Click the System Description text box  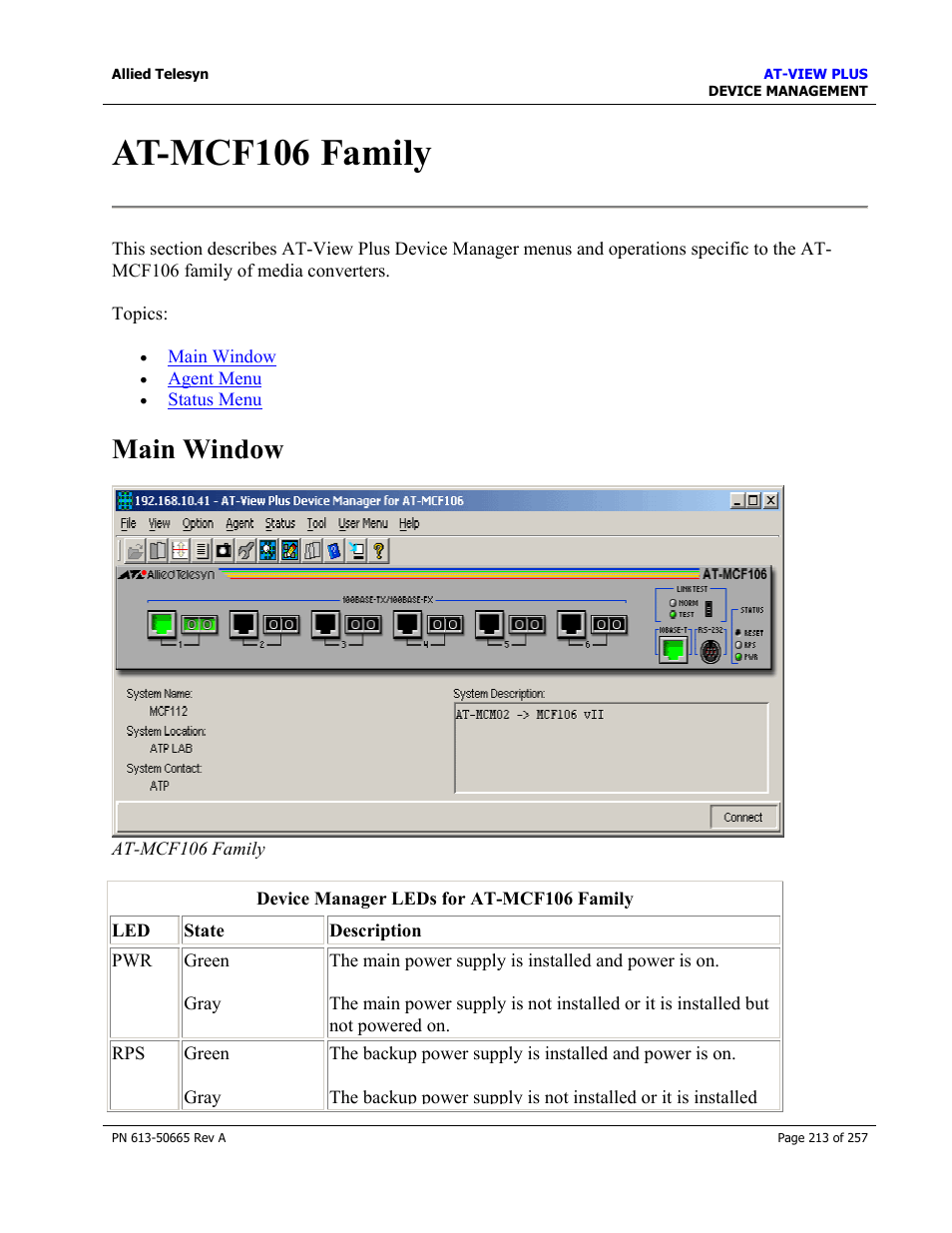(x=611, y=748)
